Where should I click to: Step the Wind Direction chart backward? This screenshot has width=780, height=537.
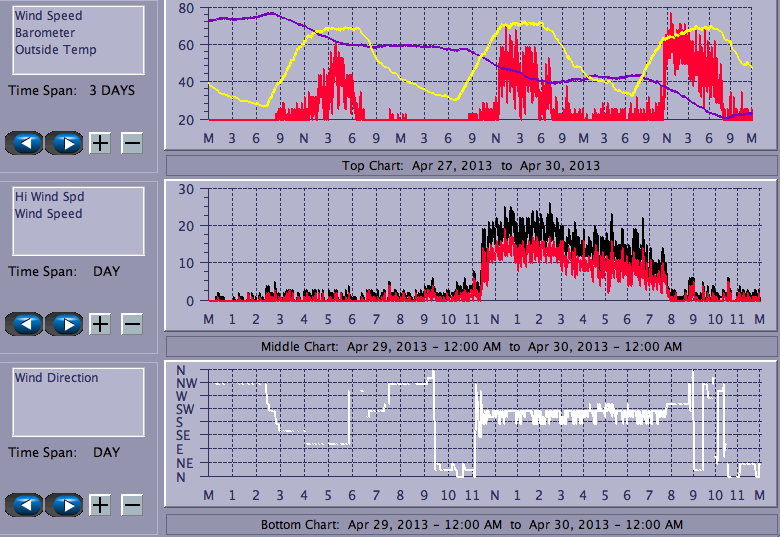(25, 505)
